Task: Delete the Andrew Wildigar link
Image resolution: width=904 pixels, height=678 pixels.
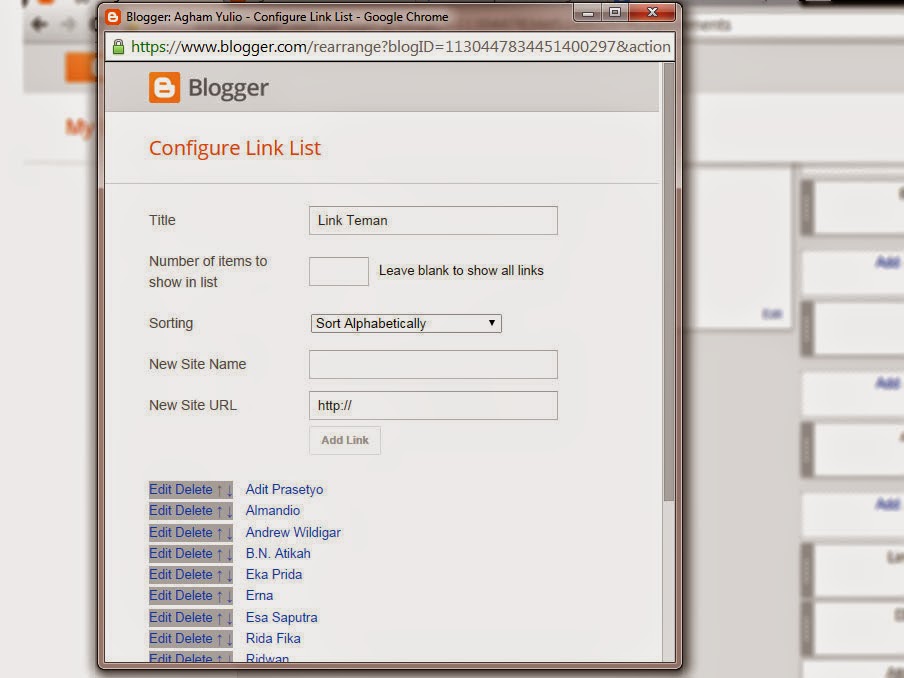Action: [x=193, y=532]
